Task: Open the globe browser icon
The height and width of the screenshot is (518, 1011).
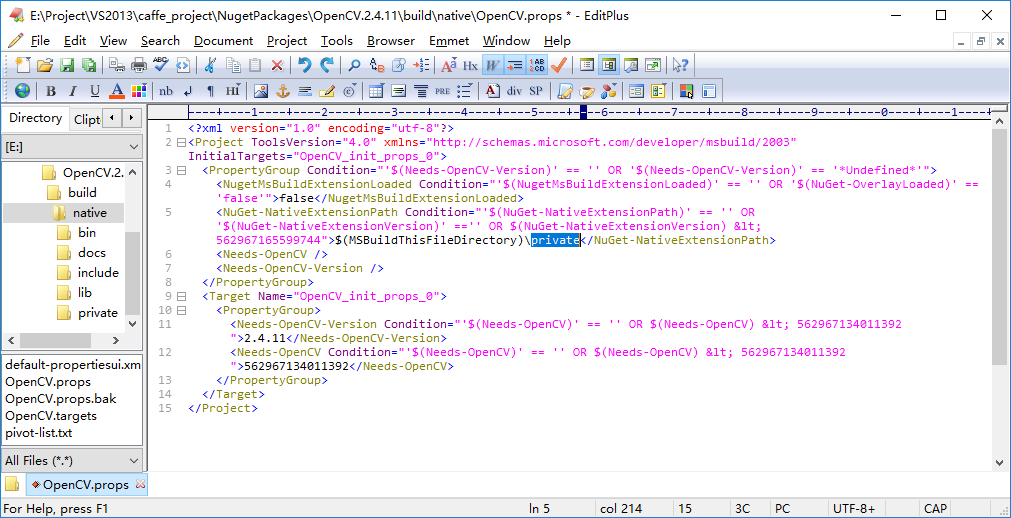Action: point(23,91)
